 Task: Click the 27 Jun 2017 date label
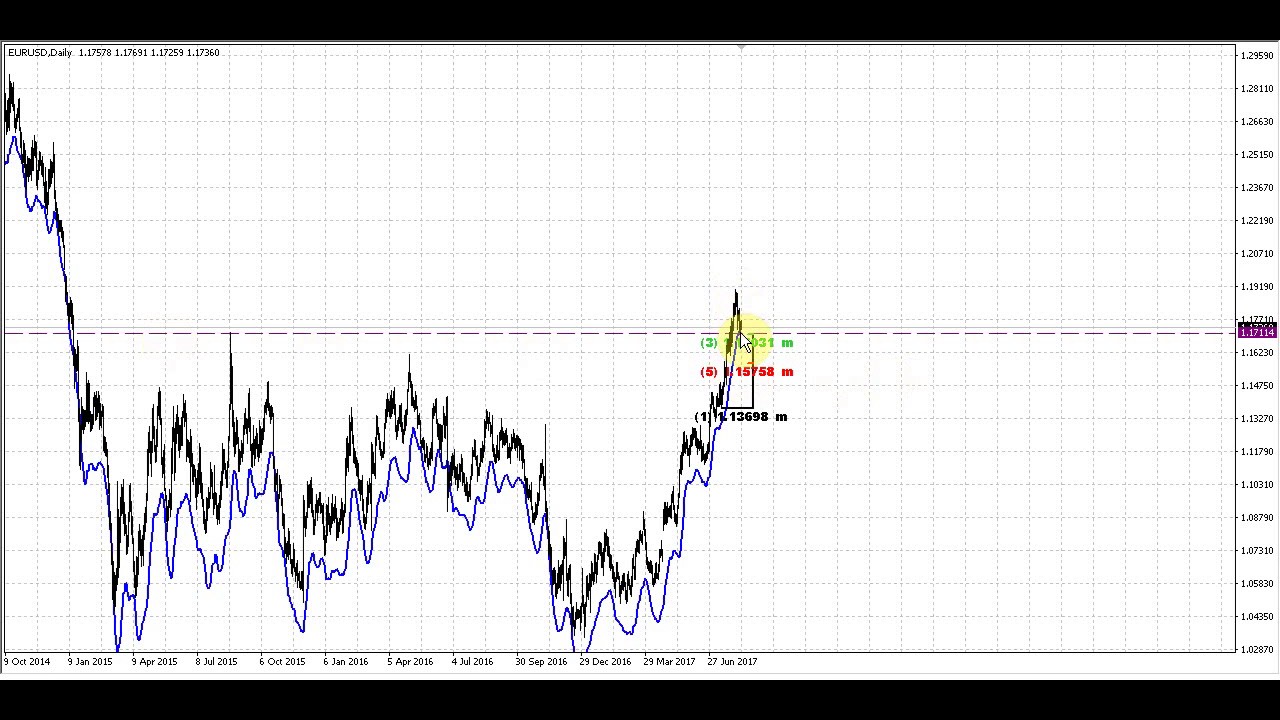(x=732, y=662)
